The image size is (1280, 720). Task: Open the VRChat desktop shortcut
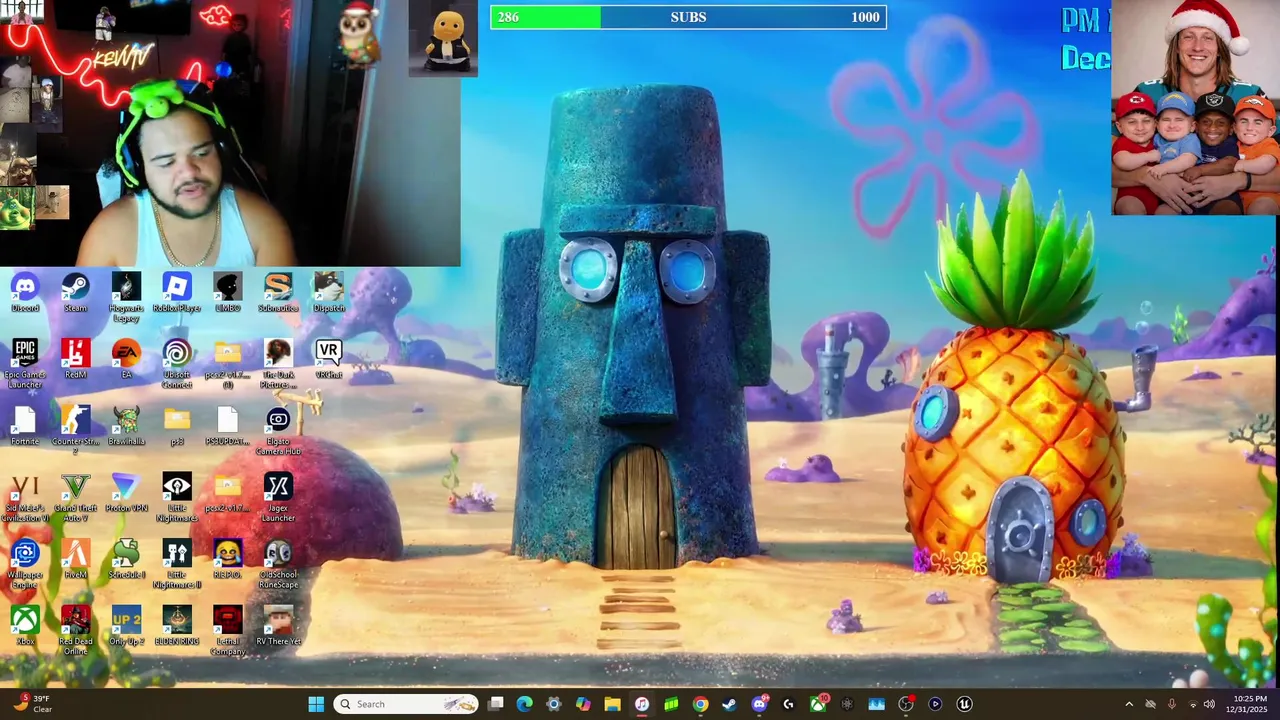point(329,359)
